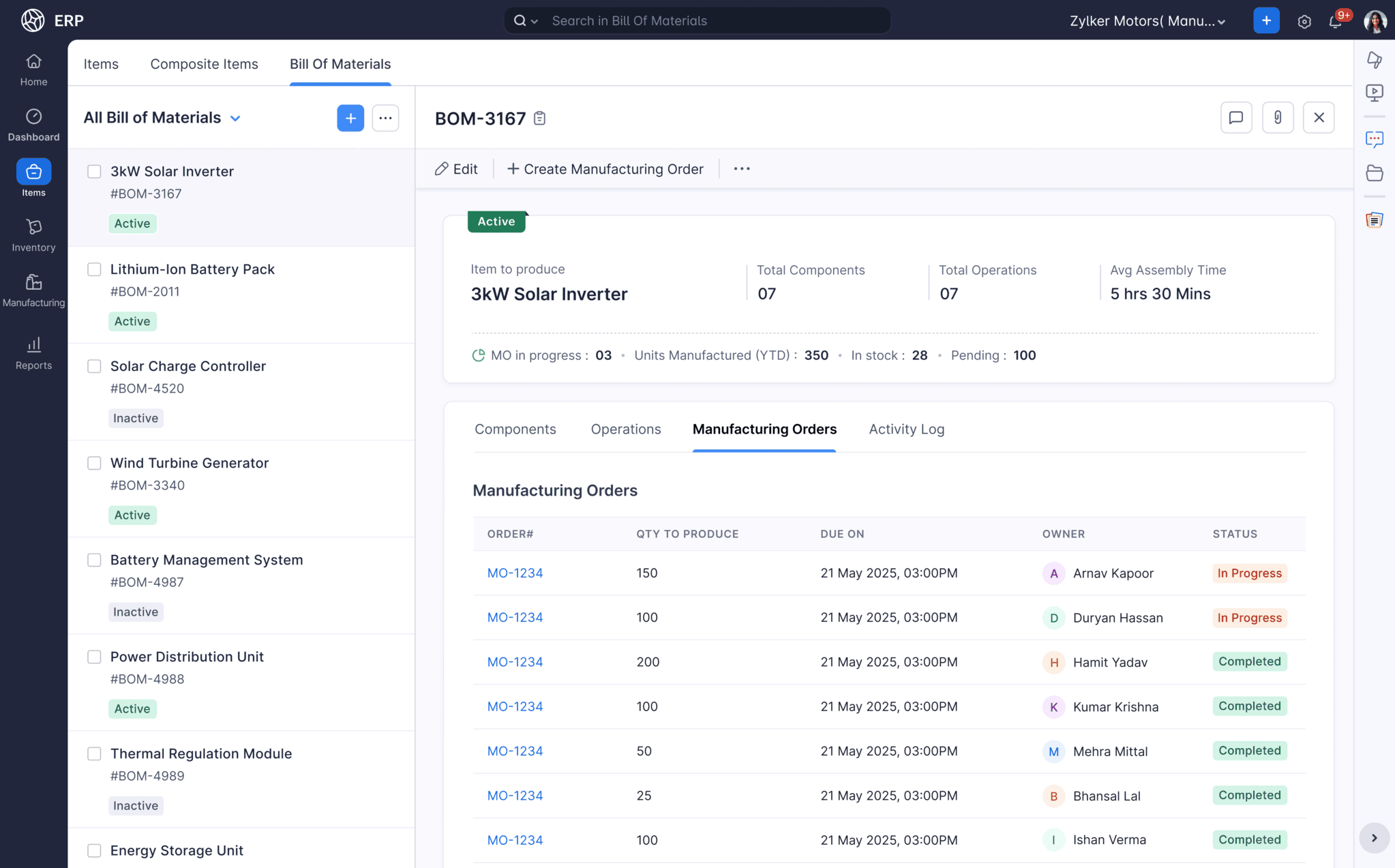This screenshot has height=868, width=1395.
Task: Click the paperclip attachment icon for BOM-3167
Action: 1278,117
